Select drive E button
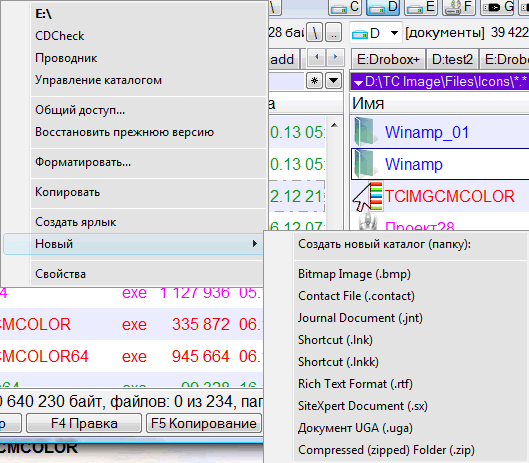Screen dimensions: 529x463 click(x=420, y=7)
